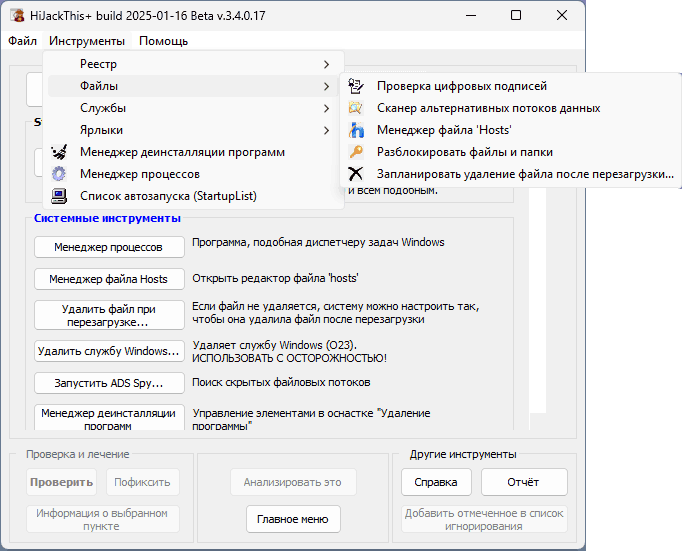The height and width of the screenshot is (551, 682).
Task: Select Запланировать удаление файла после перезагрузки
Action: (x=511, y=174)
